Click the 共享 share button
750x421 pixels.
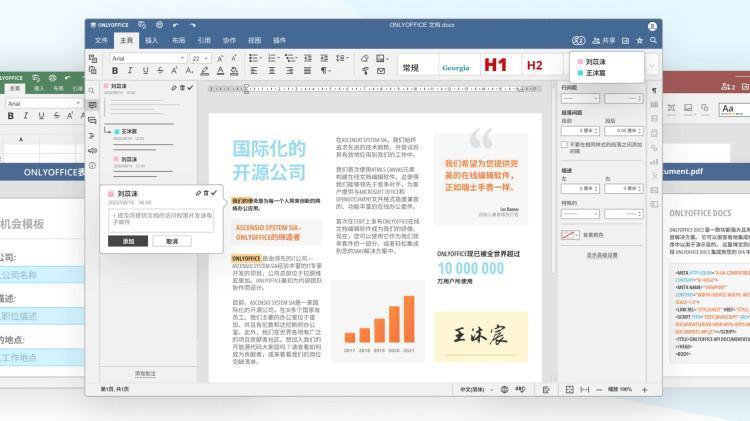pos(604,41)
